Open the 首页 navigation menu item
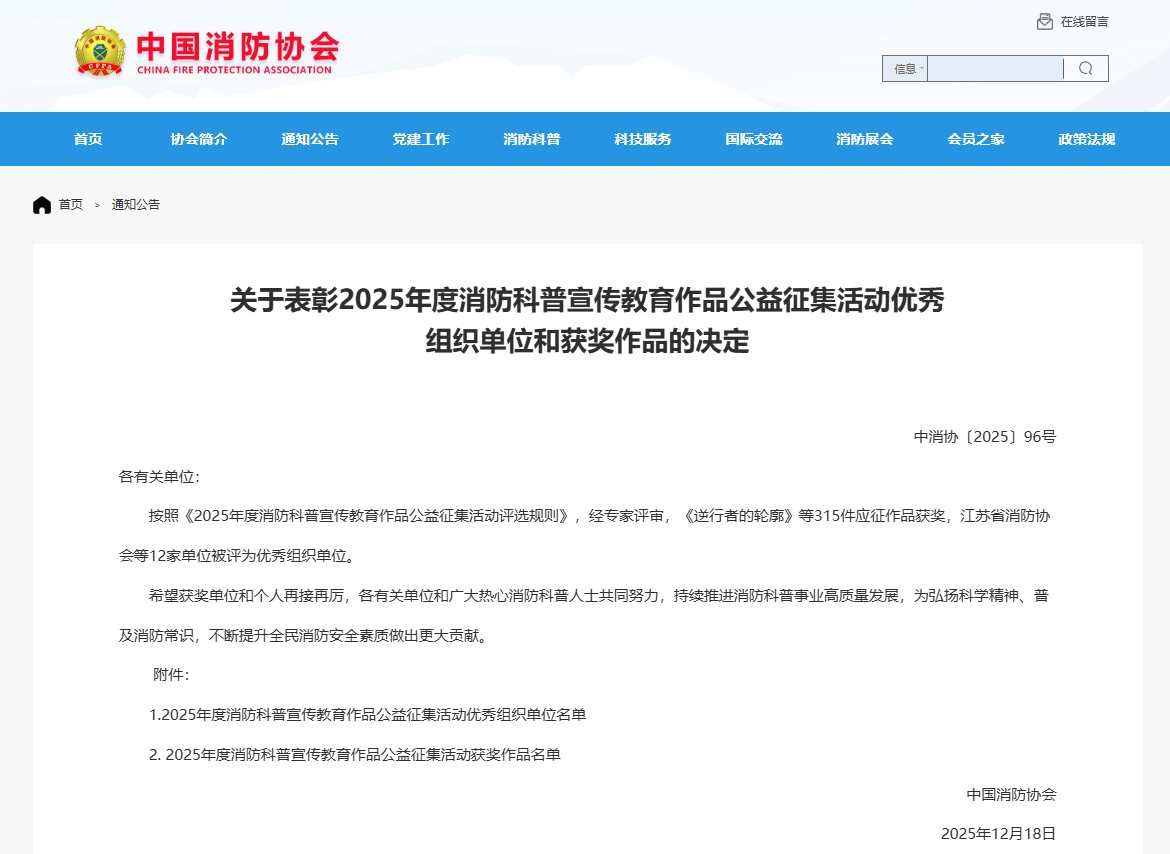The width and height of the screenshot is (1170, 854). (x=88, y=139)
